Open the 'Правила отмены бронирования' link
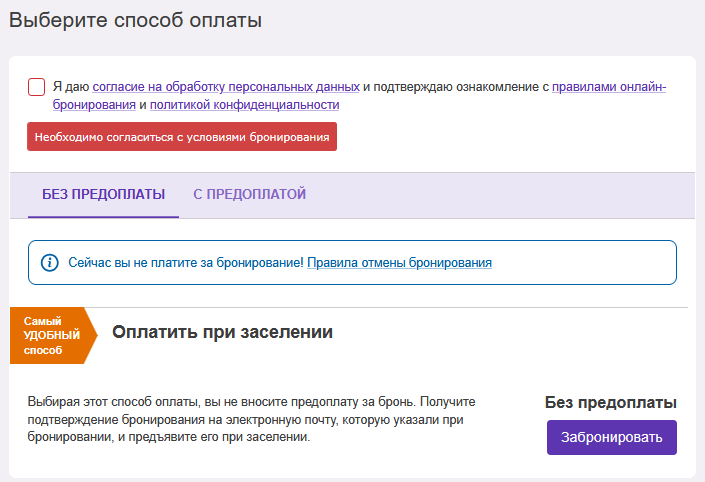Screen dimensions: 705x482 (399, 263)
